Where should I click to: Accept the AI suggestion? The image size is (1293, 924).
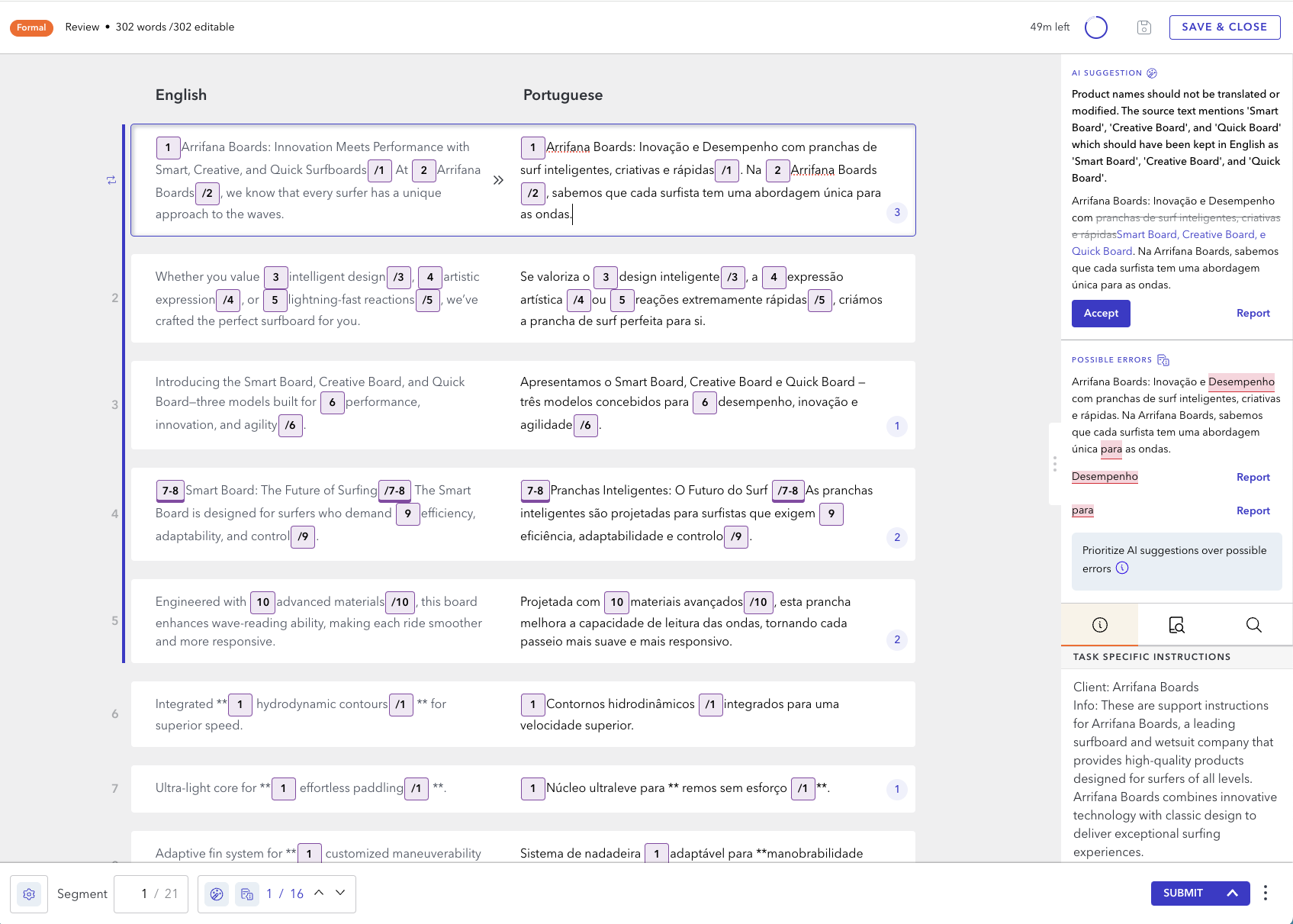click(1101, 313)
